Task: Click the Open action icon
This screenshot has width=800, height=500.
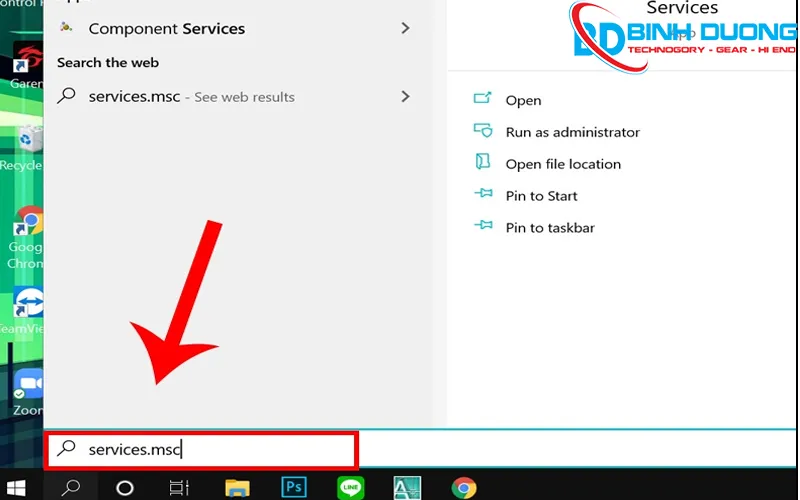Action: pyautogui.click(x=483, y=97)
